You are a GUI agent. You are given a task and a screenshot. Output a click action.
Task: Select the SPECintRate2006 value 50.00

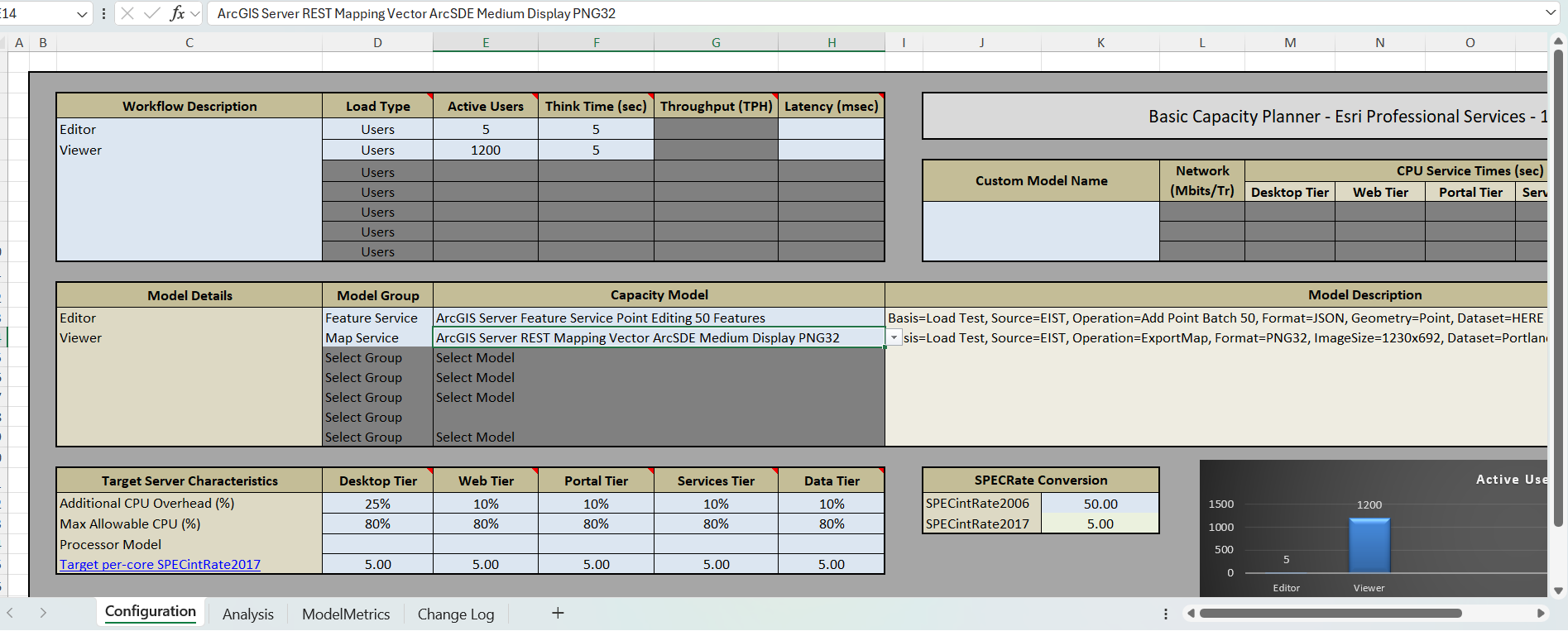coord(1100,504)
